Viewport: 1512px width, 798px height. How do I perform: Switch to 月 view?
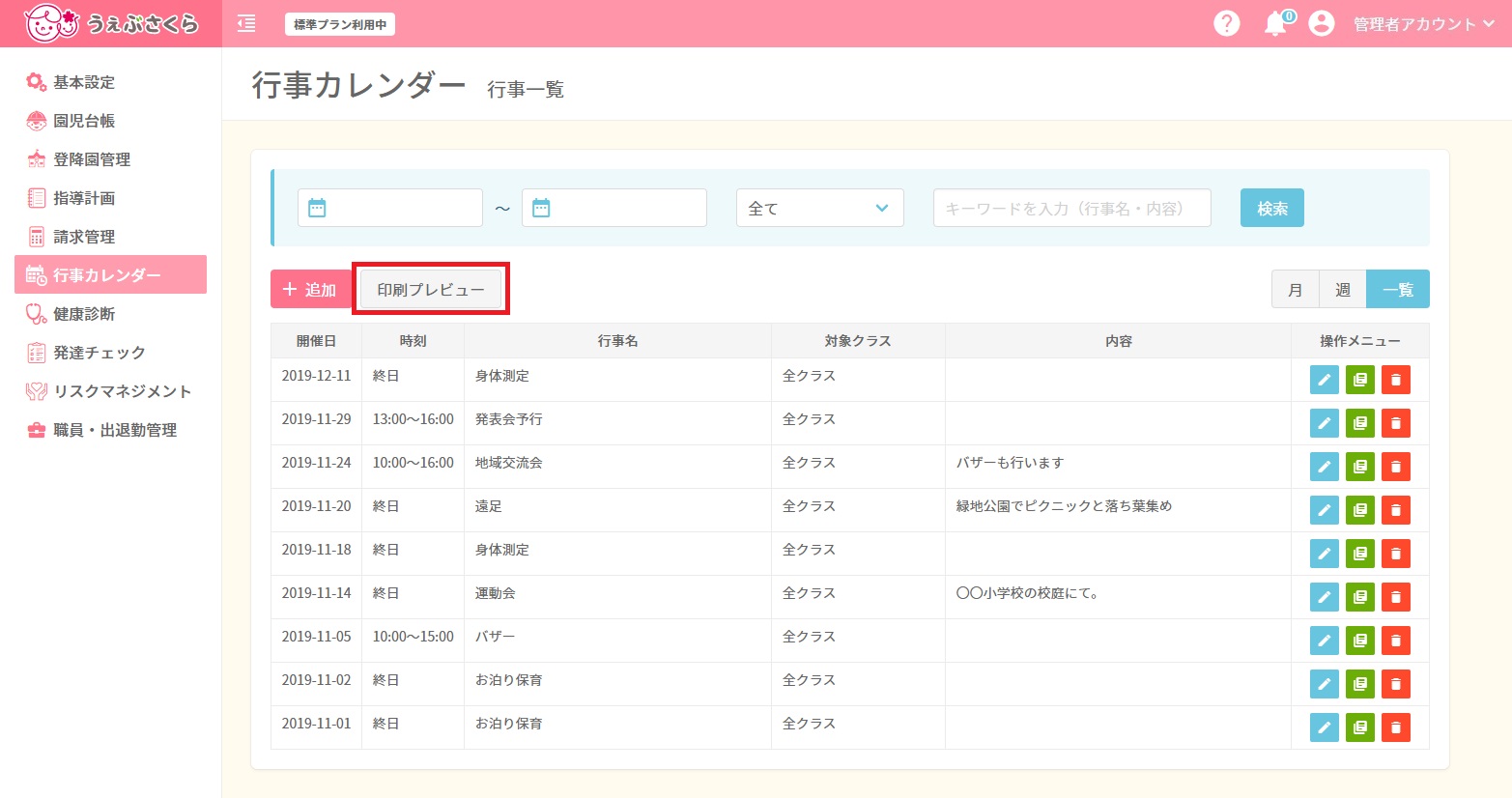[x=1296, y=289]
